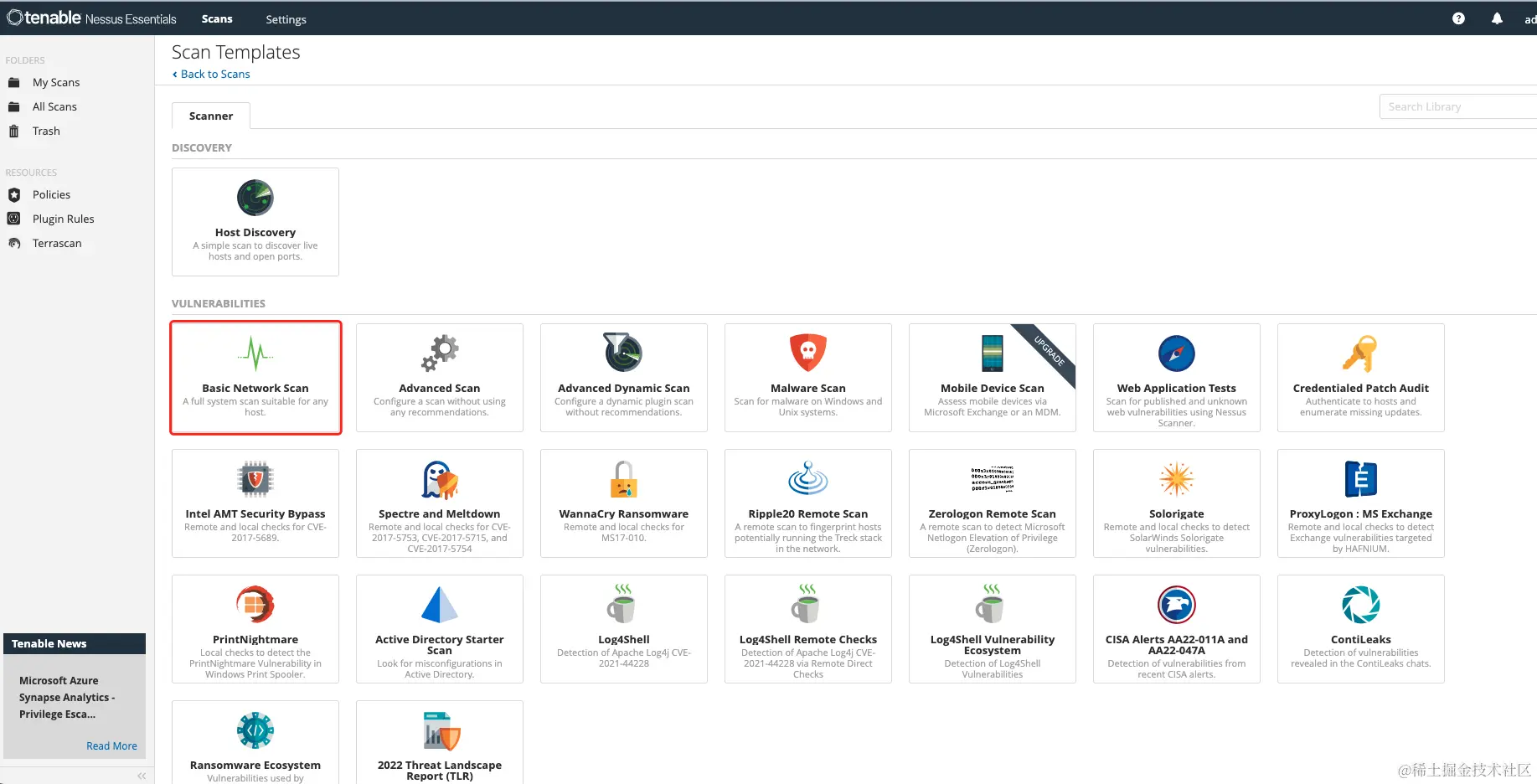Viewport: 1537px width, 784px height.
Task: Click the Advanced Scan title text
Action: click(440, 388)
